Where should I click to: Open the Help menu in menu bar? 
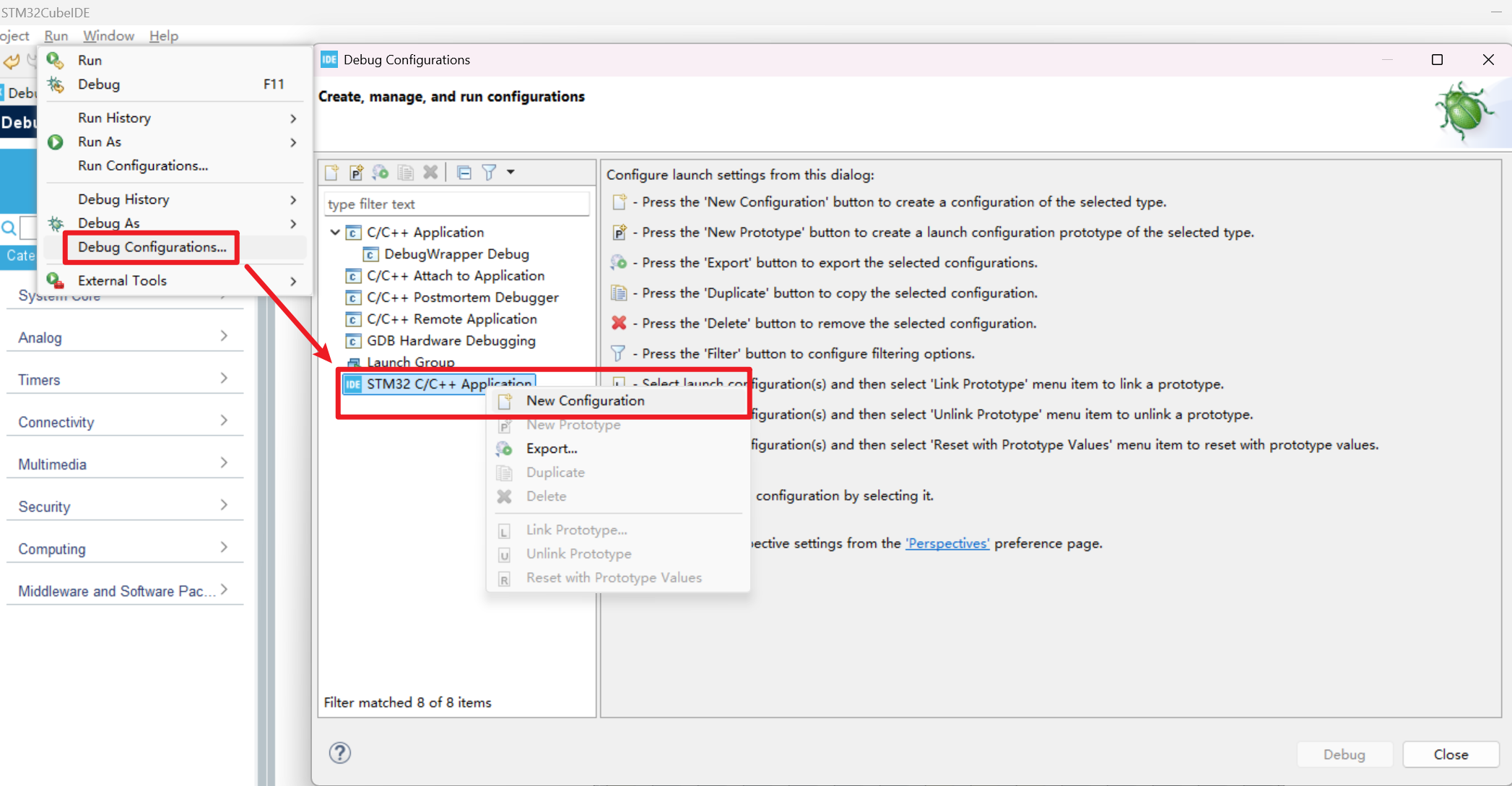tap(164, 35)
